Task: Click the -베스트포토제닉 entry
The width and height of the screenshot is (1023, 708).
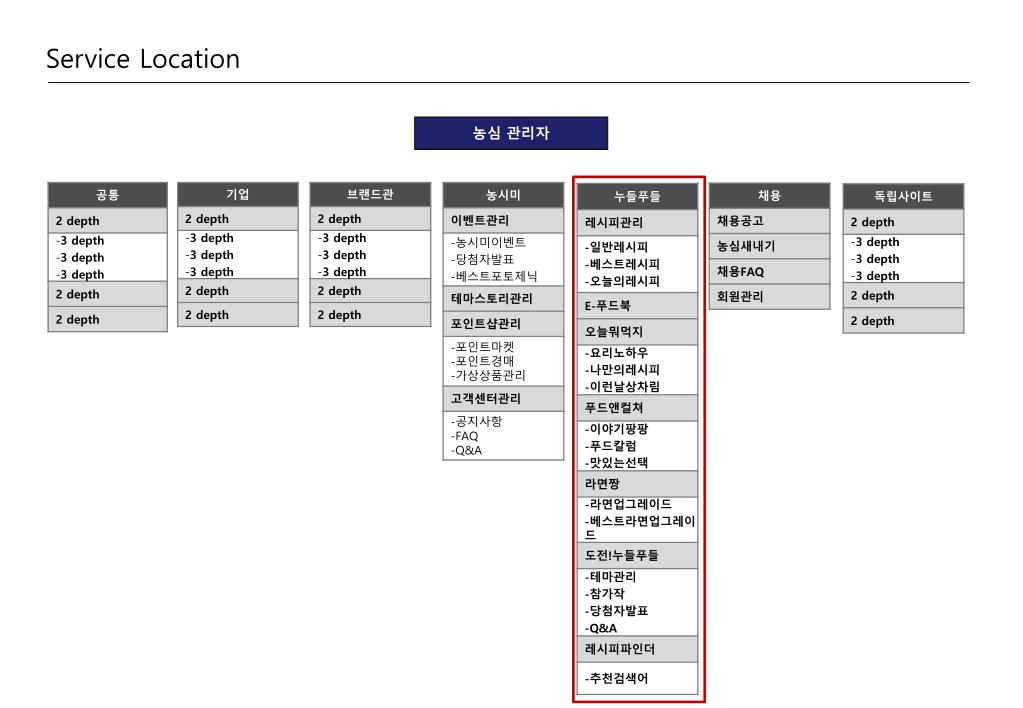Action: [x=494, y=276]
